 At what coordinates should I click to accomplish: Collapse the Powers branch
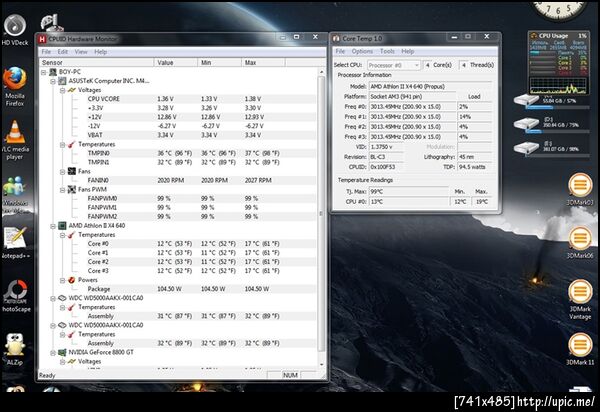pyautogui.click(x=62, y=280)
